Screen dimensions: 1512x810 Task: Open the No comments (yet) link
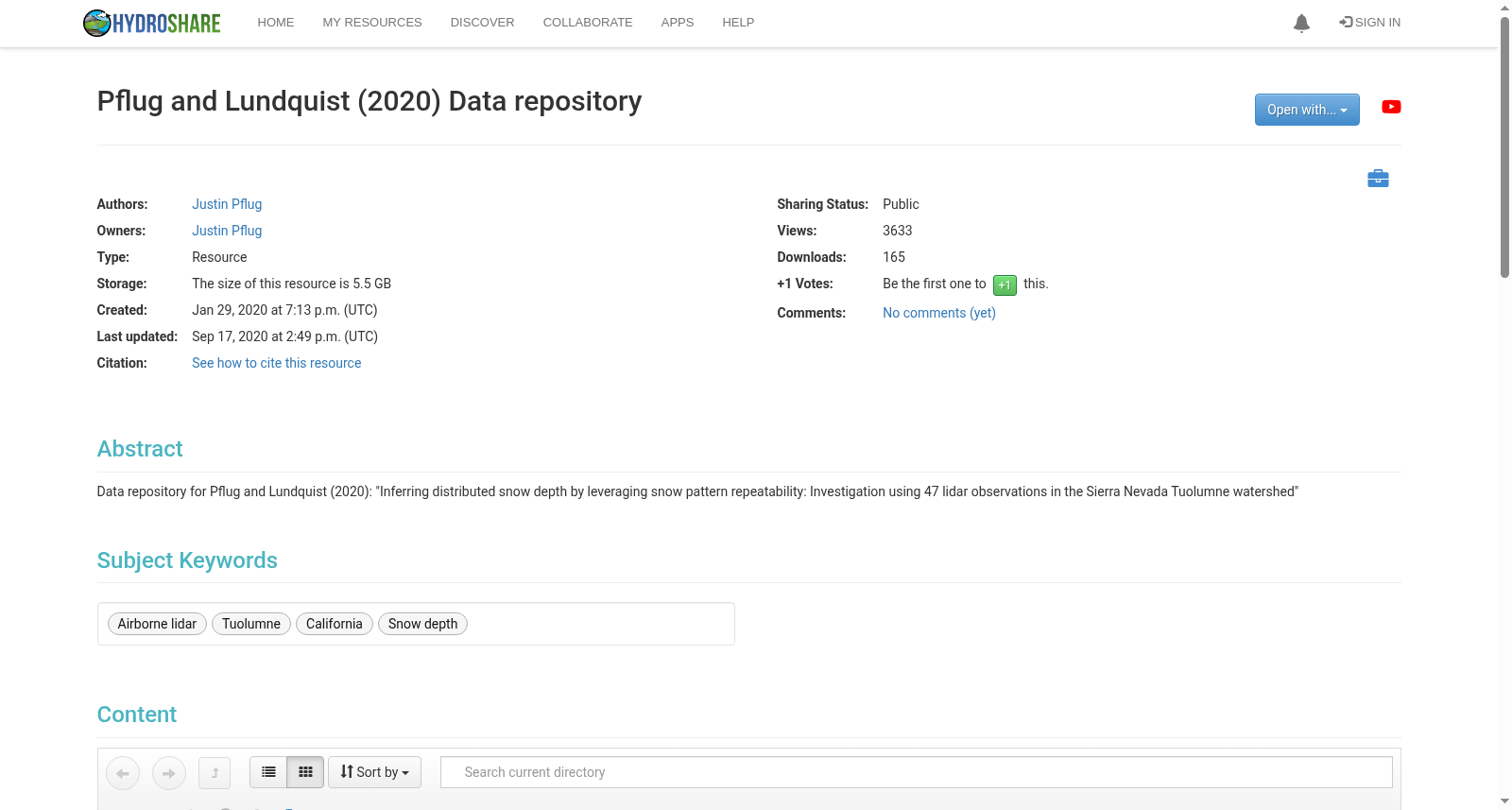pos(939,313)
